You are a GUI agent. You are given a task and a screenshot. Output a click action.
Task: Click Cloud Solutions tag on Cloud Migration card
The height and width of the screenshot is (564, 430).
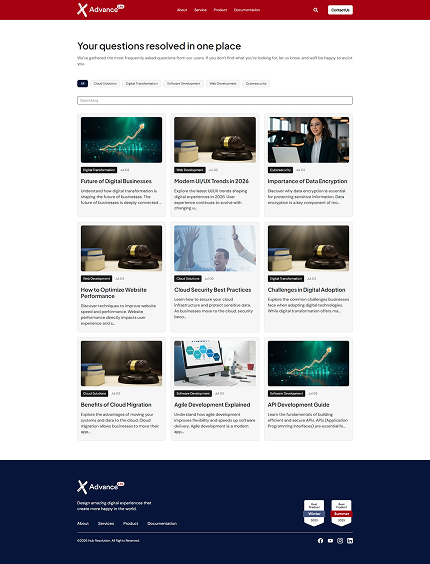94,394
